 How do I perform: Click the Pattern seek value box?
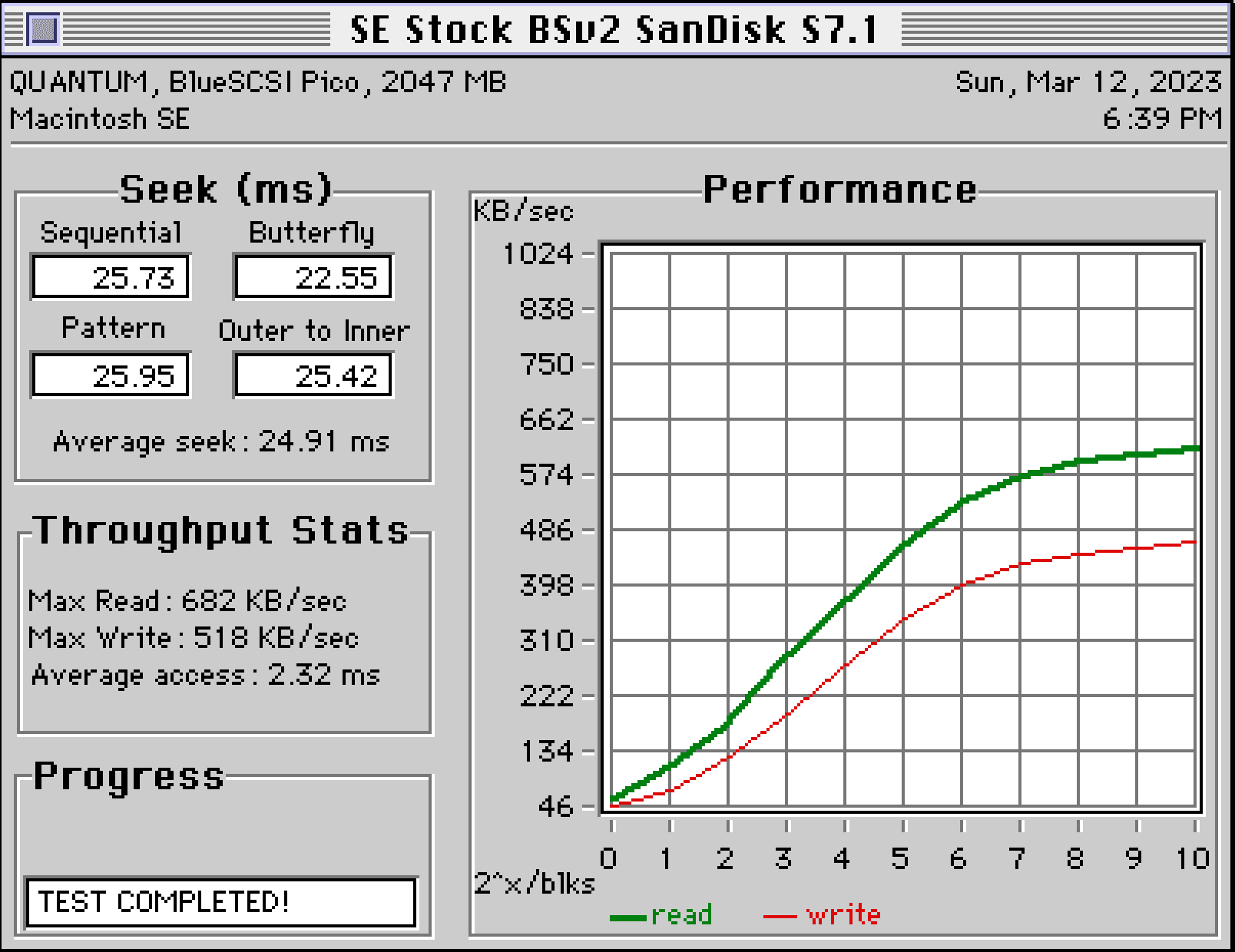click(x=111, y=375)
